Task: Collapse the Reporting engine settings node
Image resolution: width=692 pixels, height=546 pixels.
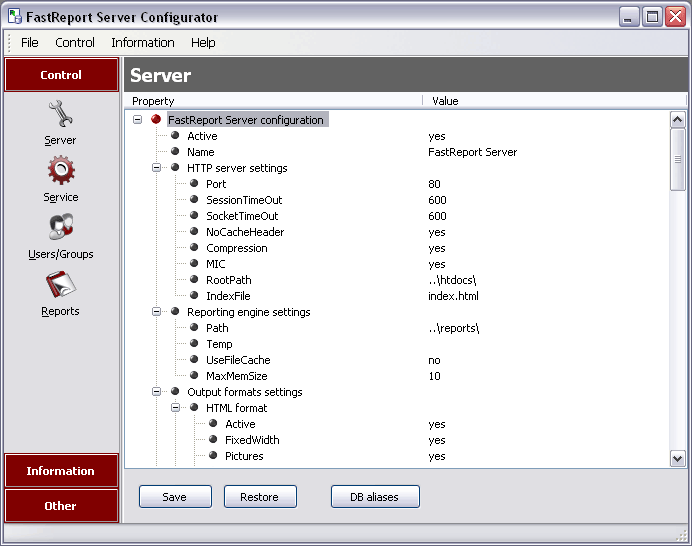Action: [x=157, y=312]
